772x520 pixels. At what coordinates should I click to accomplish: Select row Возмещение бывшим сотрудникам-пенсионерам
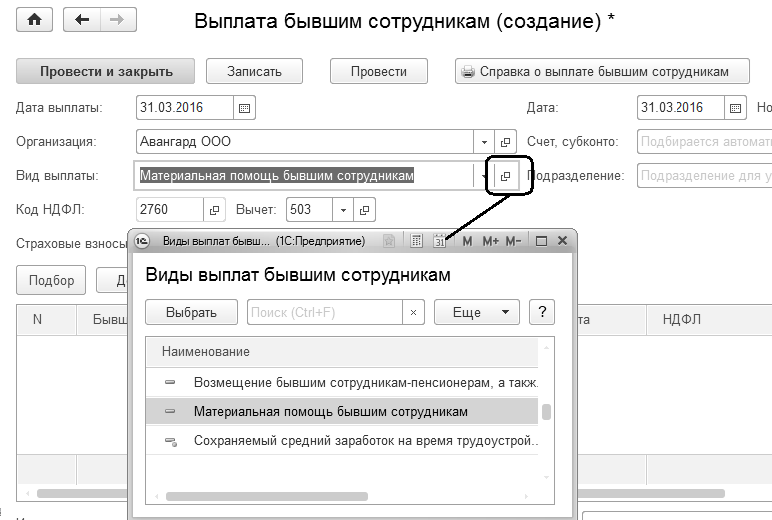(342, 383)
